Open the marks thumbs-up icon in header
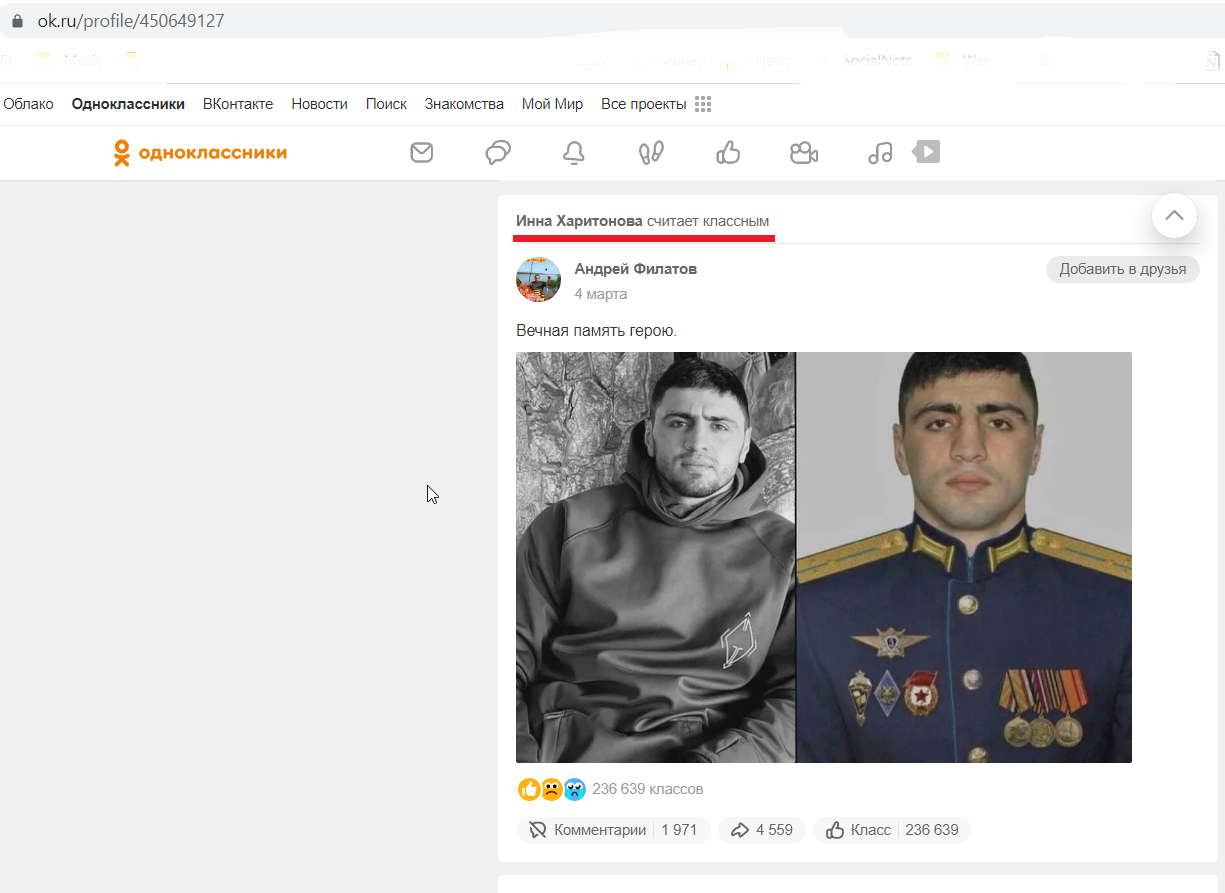This screenshot has width=1225, height=893. pos(728,153)
